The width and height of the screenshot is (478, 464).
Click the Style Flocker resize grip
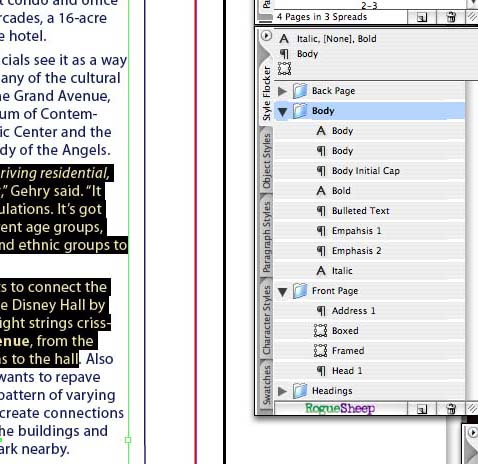click(472, 408)
